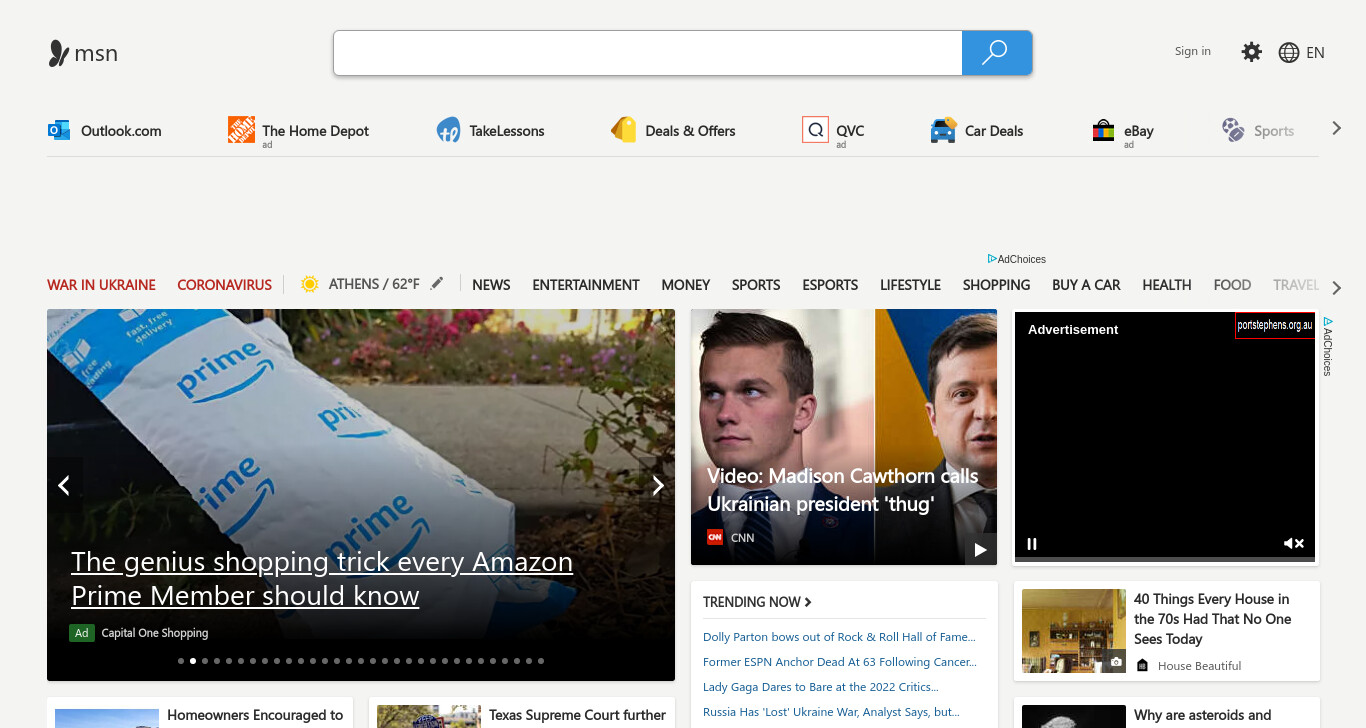Open the ENTERTAINMENT section

pos(586,285)
